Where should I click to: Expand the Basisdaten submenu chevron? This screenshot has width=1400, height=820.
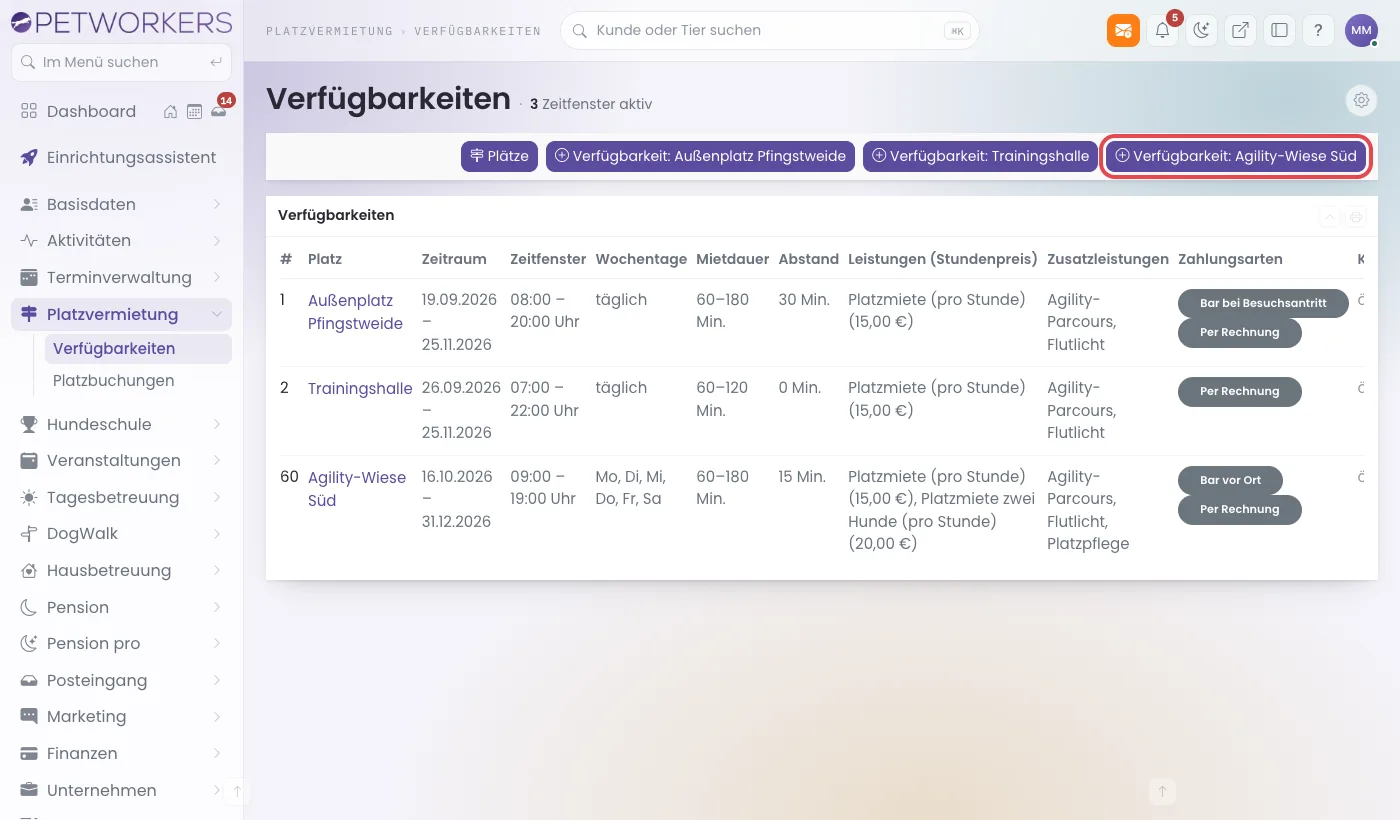[x=217, y=204]
